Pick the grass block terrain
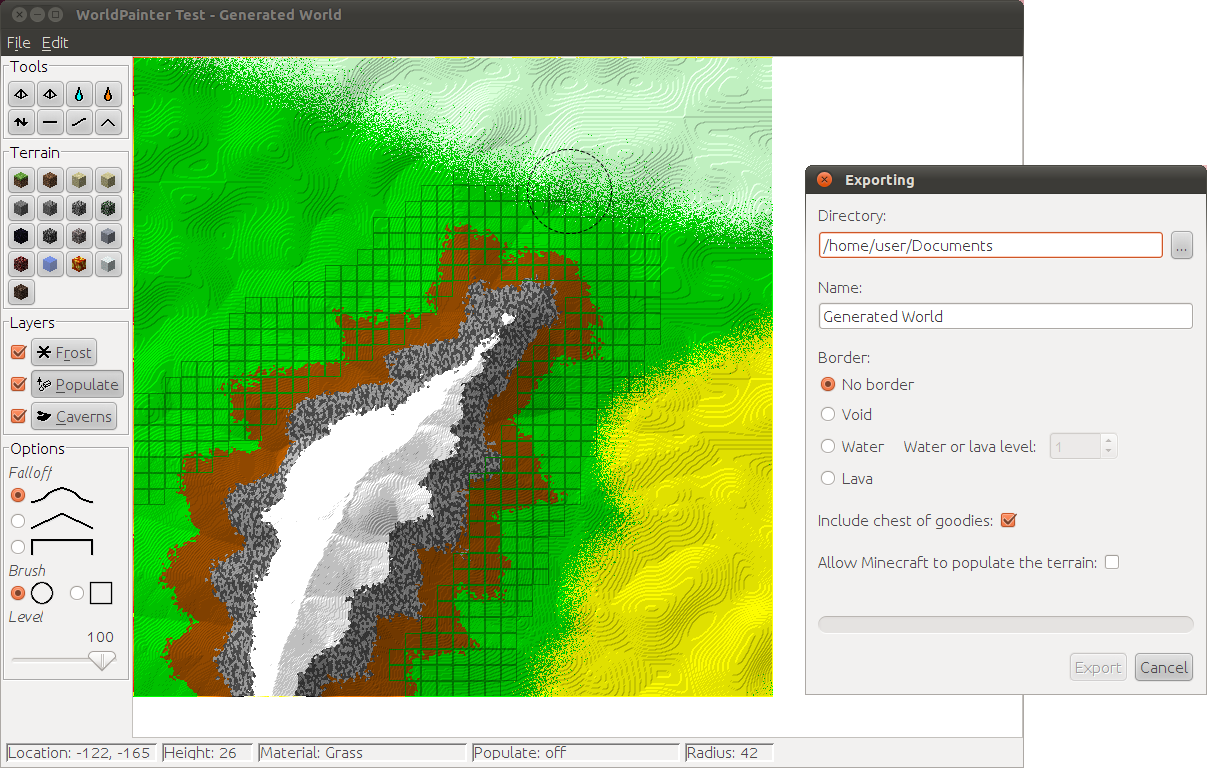This screenshot has width=1207, height=768. 21,181
